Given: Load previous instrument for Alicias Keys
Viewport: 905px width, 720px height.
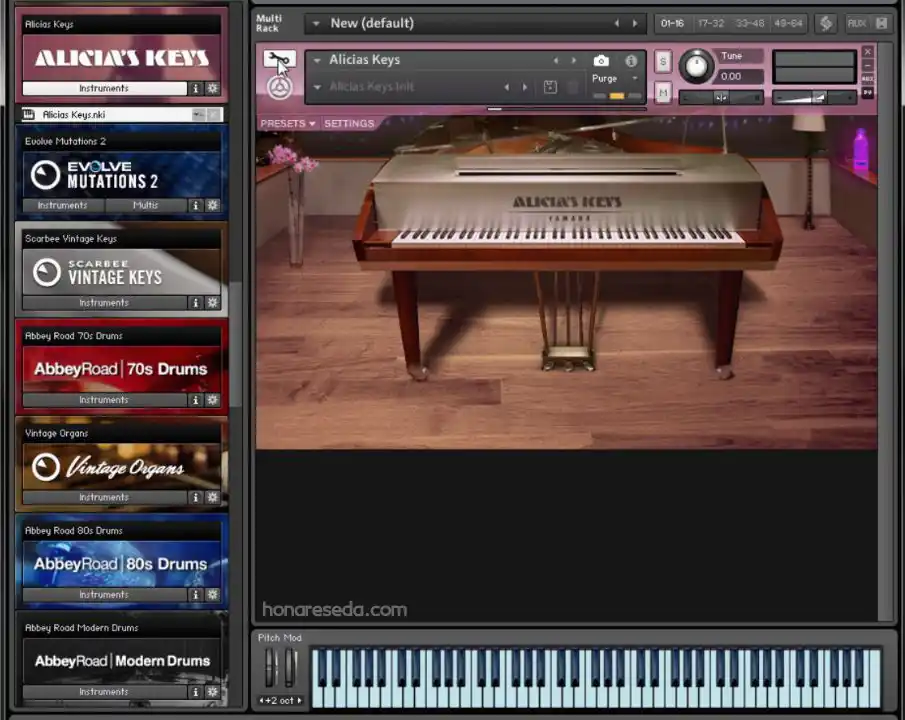Looking at the screenshot, I should pyautogui.click(x=556, y=60).
